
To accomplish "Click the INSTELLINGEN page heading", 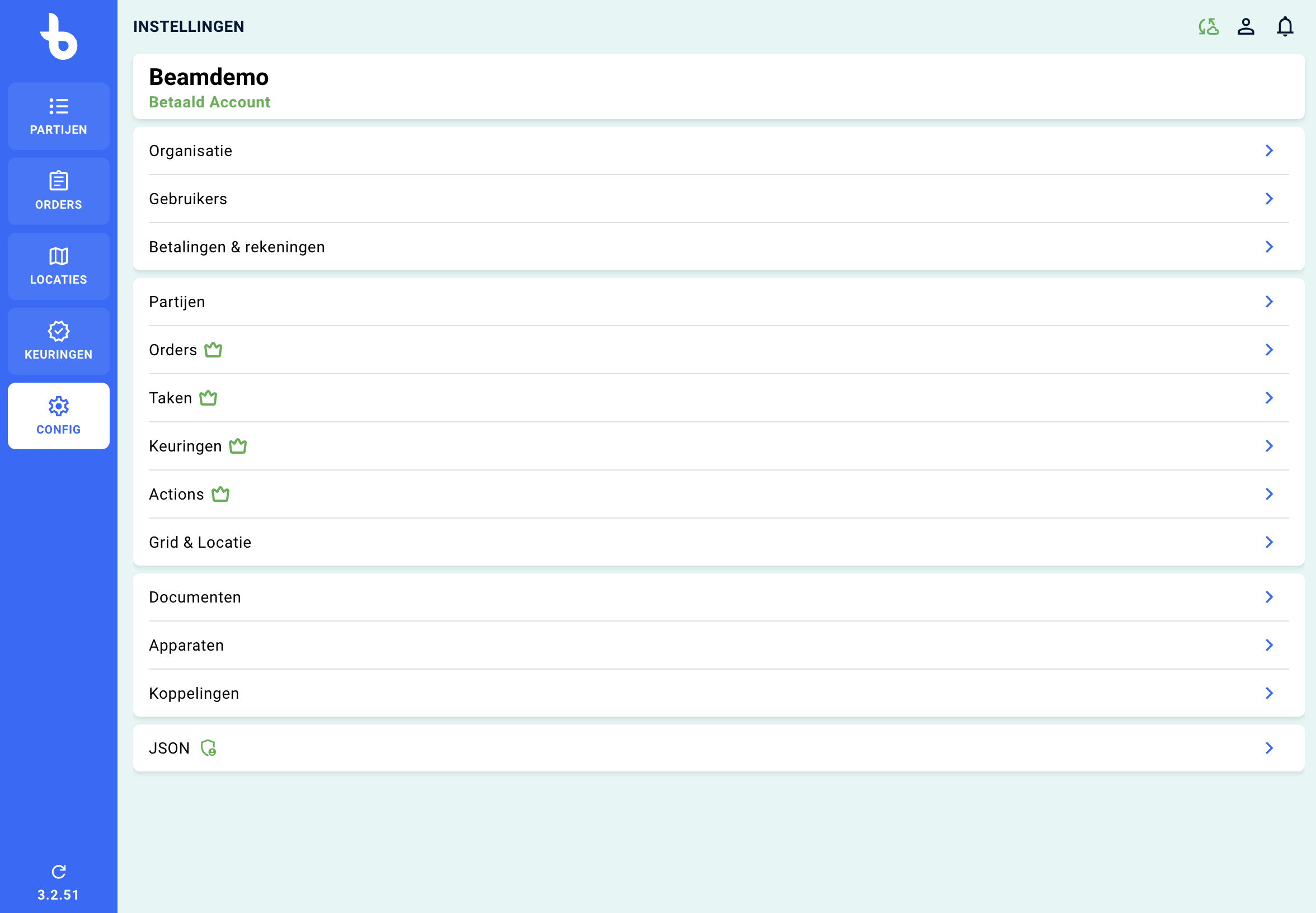I will [189, 26].
